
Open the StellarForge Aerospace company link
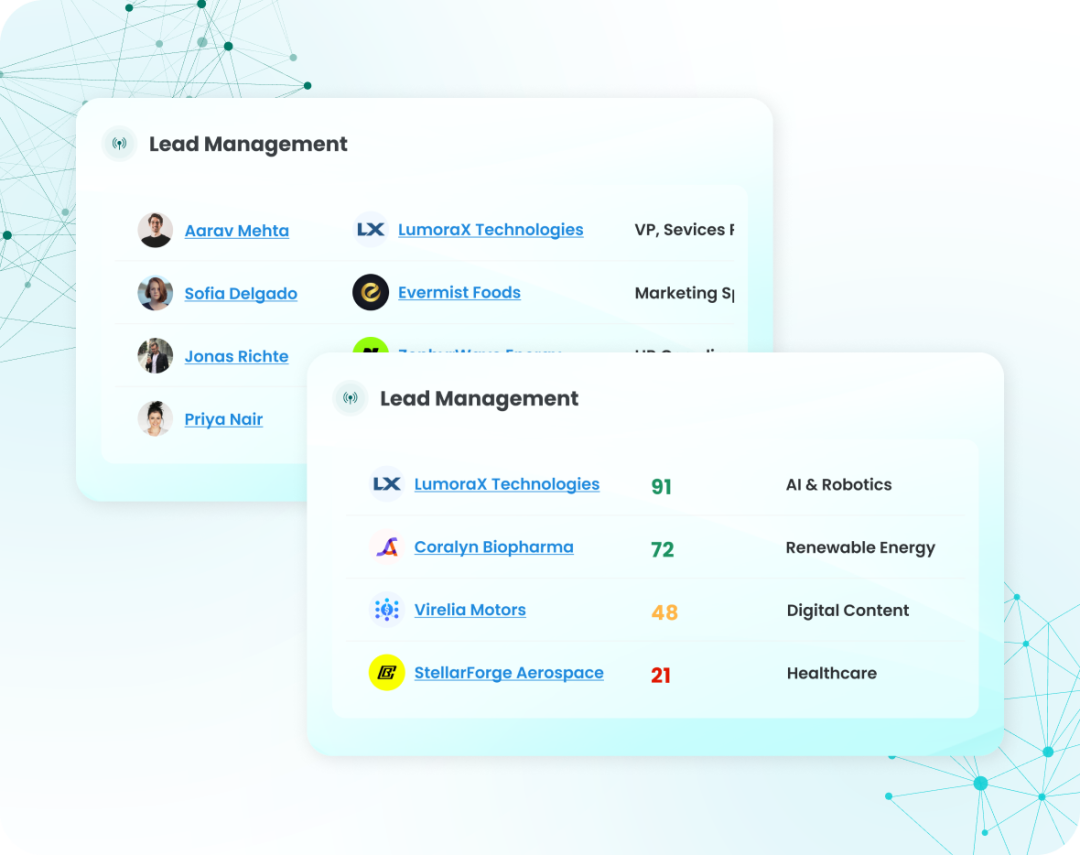point(508,673)
